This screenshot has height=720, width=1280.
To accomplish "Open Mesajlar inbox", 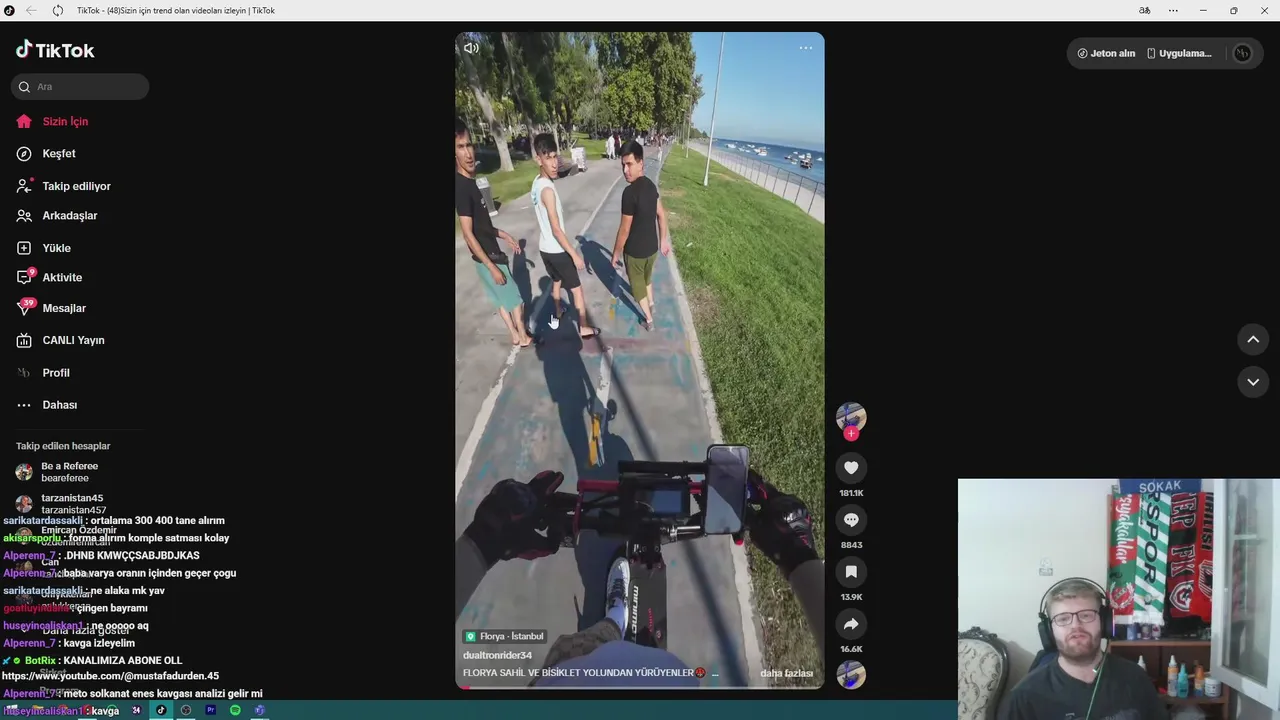I will (x=64, y=308).
